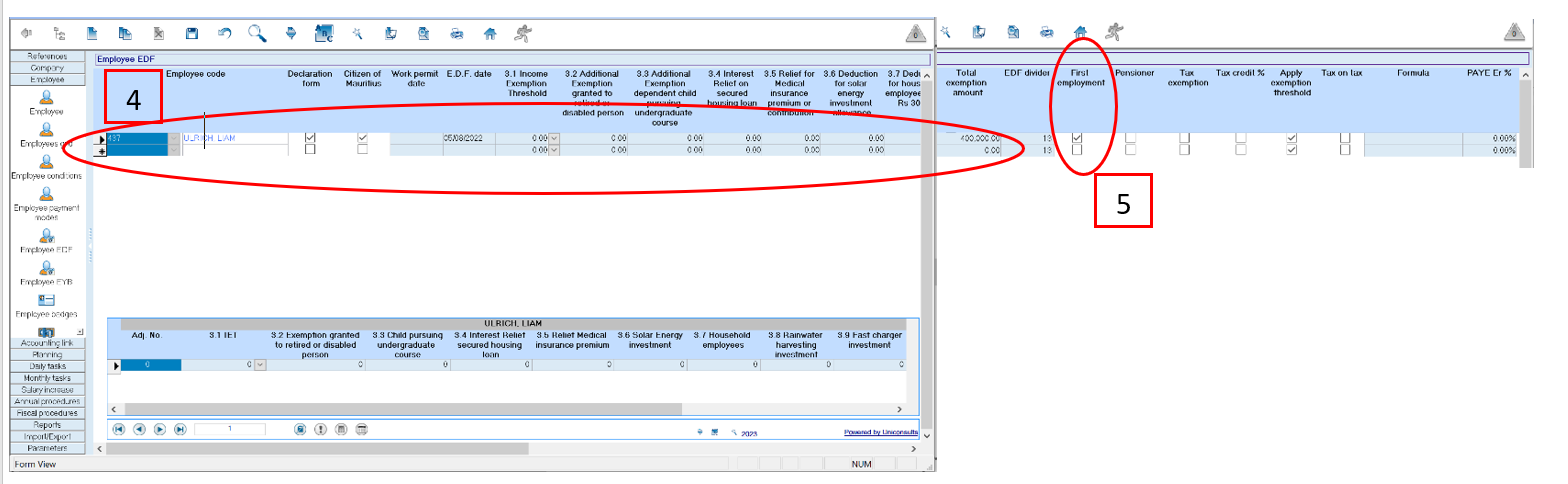Open the Reports section in sidebar
The image size is (1568, 484).
[x=46, y=425]
